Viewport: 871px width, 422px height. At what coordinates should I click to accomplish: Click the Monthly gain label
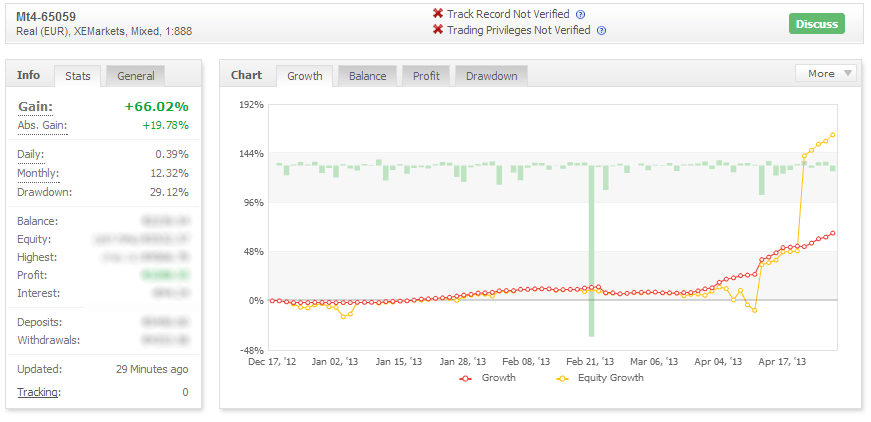pyautogui.click(x=39, y=173)
